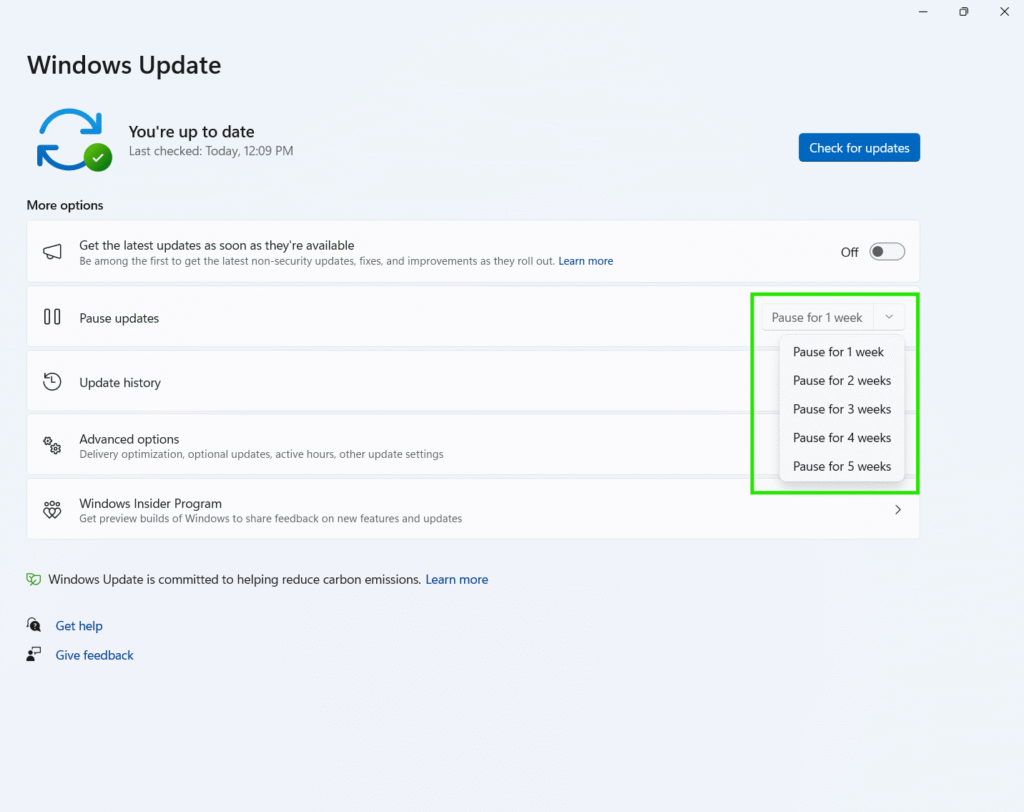The image size is (1024, 812).
Task: Open Windows Insider Program chevron
Action: coord(897,510)
